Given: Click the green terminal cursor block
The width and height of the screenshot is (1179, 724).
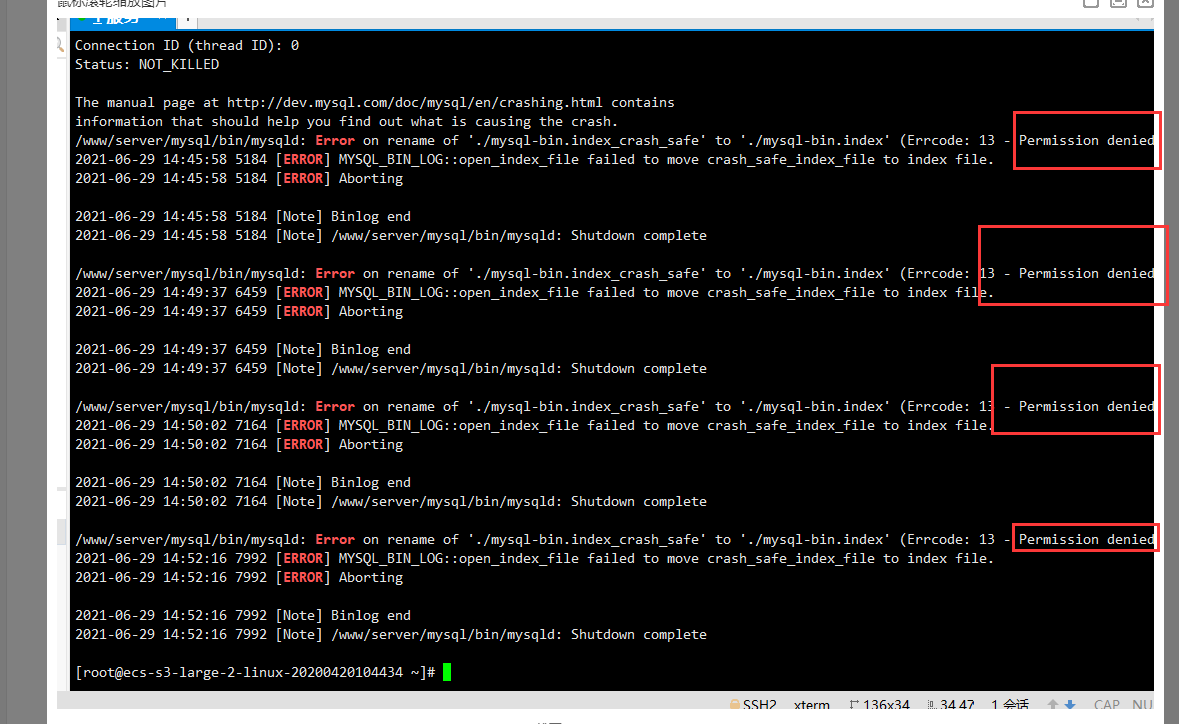Looking at the screenshot, I should 447,672.
